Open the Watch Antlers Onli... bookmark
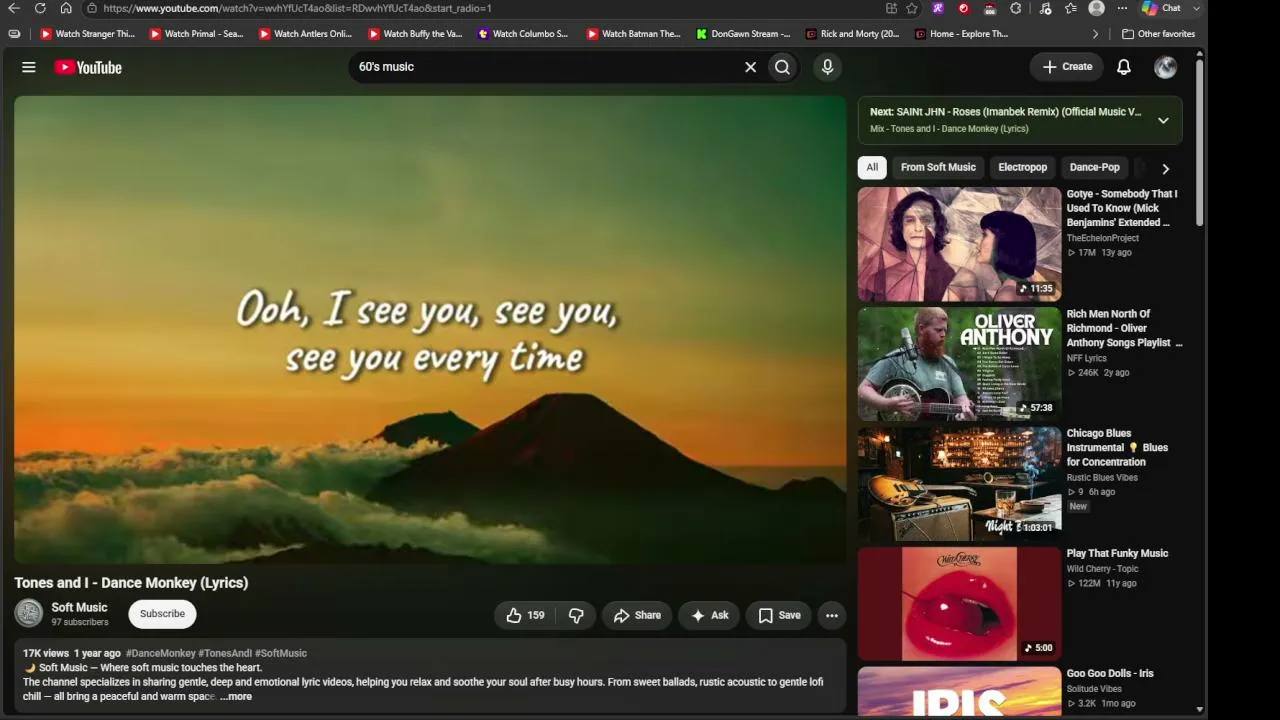1280x720 pixels. [305, 34]
